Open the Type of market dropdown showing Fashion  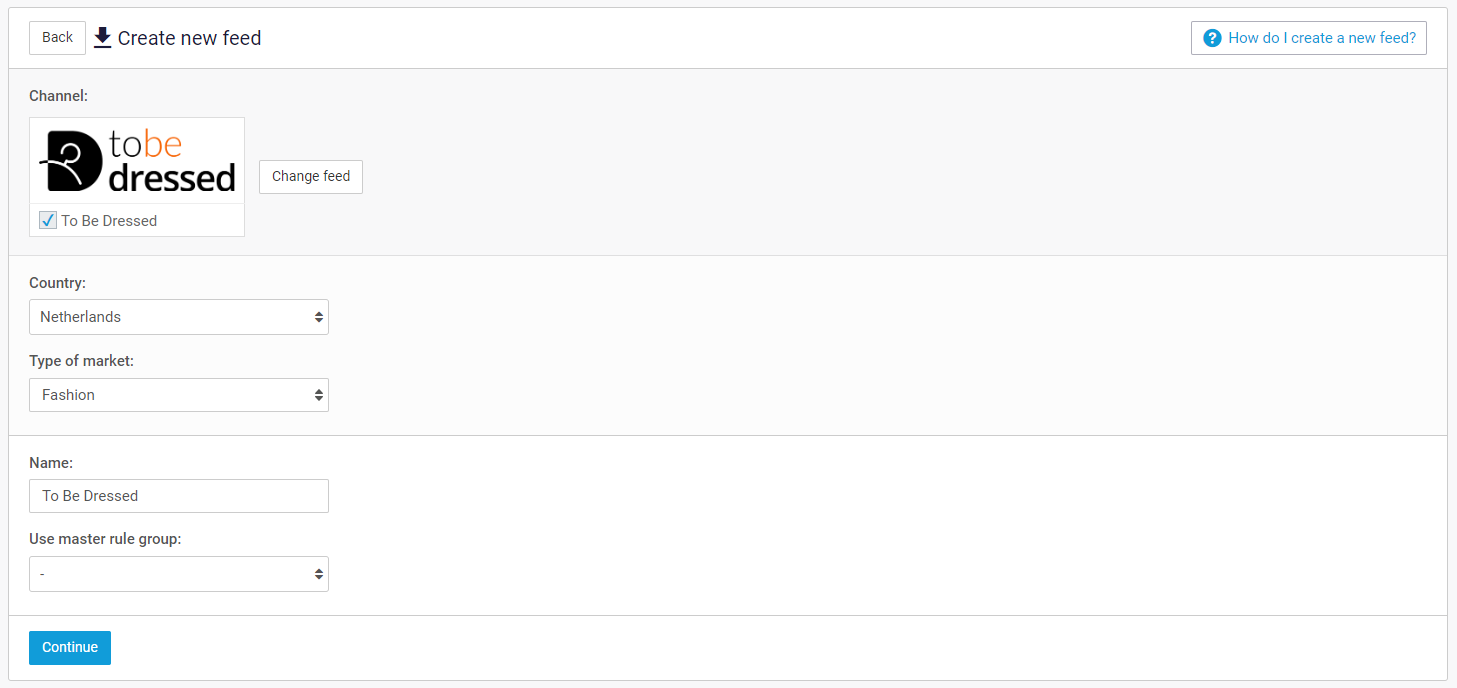click(170, 395)
